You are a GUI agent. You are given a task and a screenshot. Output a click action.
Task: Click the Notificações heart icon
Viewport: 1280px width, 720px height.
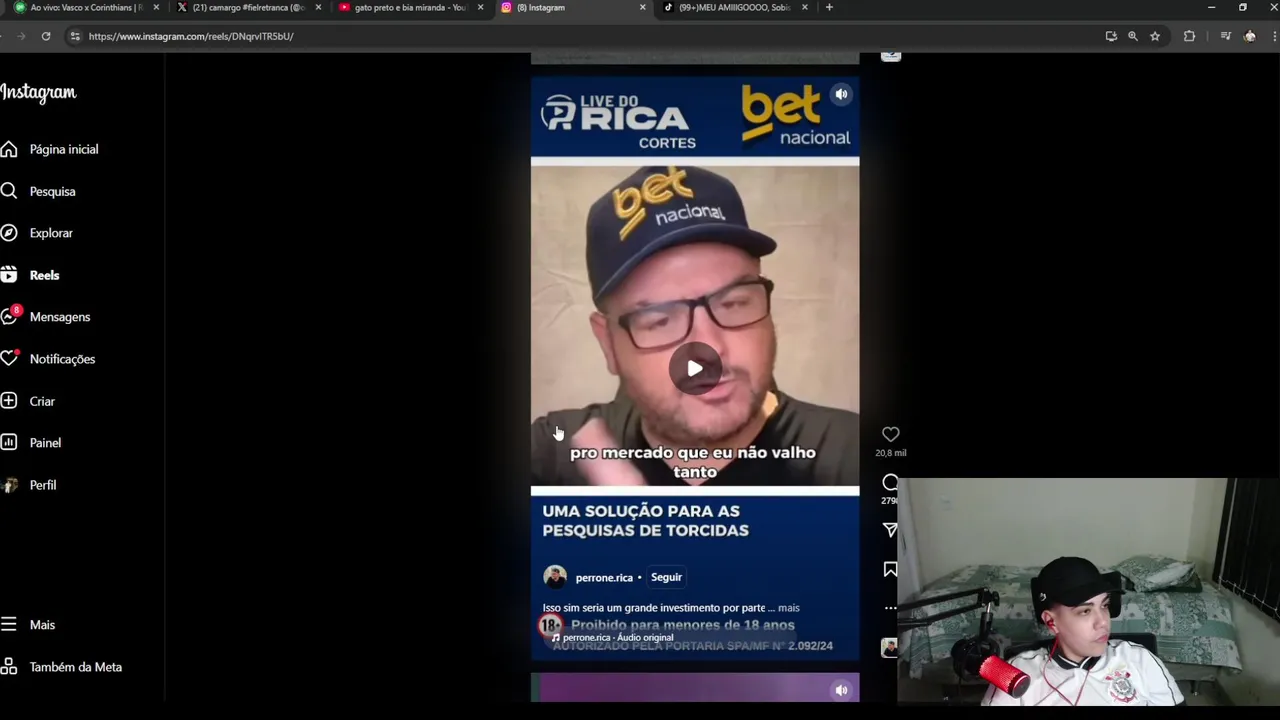(9, 358)
